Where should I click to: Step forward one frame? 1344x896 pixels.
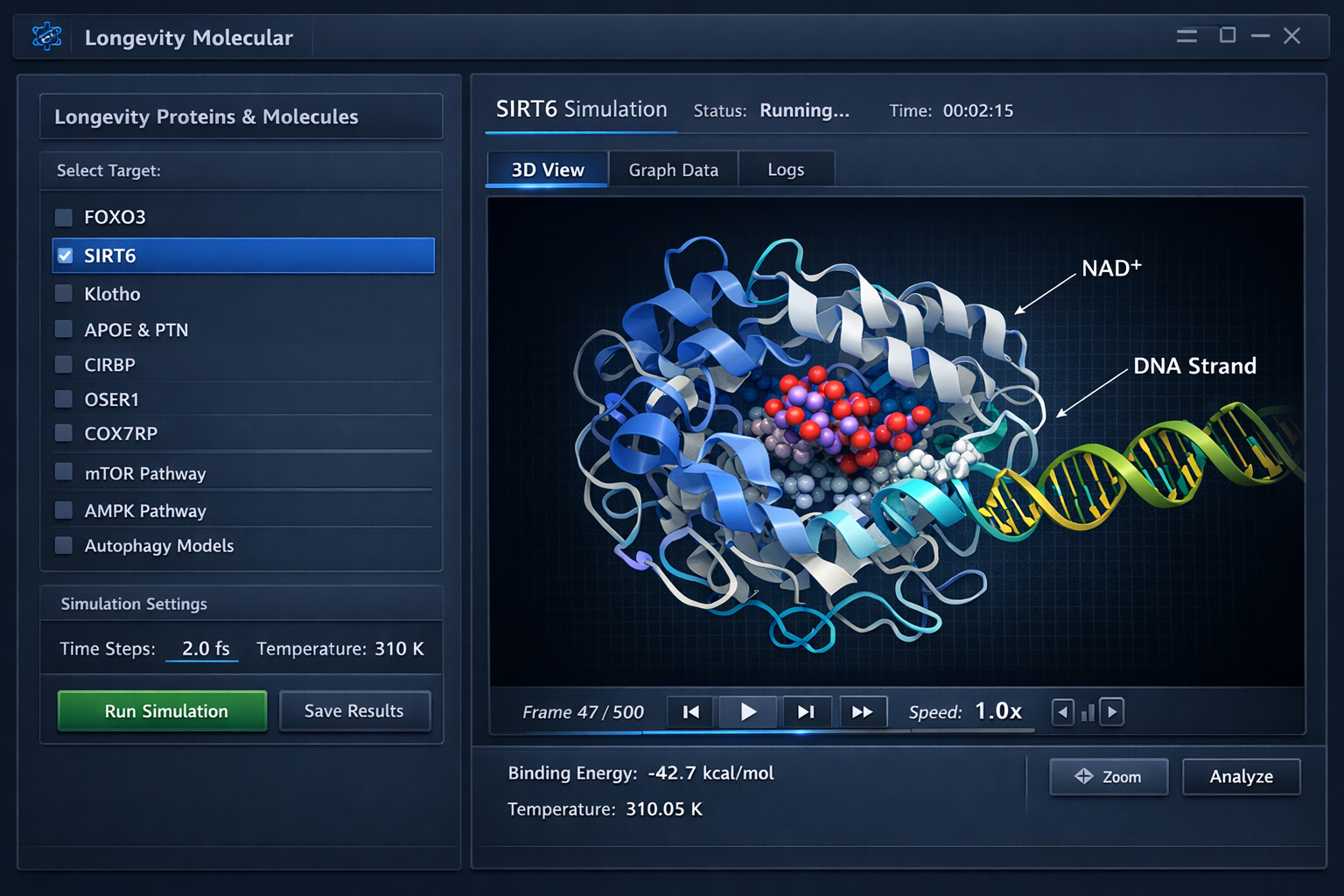[806, 712]
